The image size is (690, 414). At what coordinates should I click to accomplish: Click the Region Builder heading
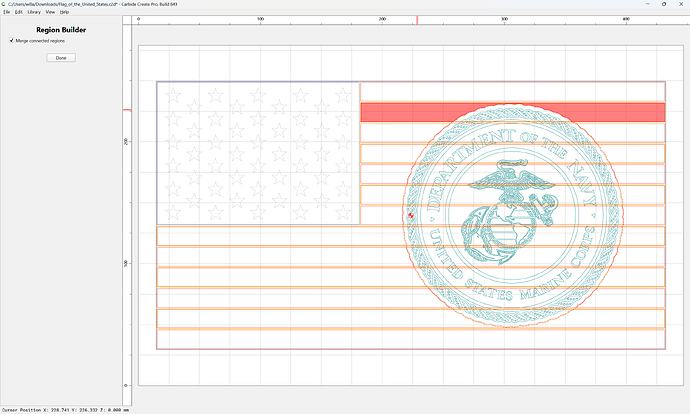point(61,30)
